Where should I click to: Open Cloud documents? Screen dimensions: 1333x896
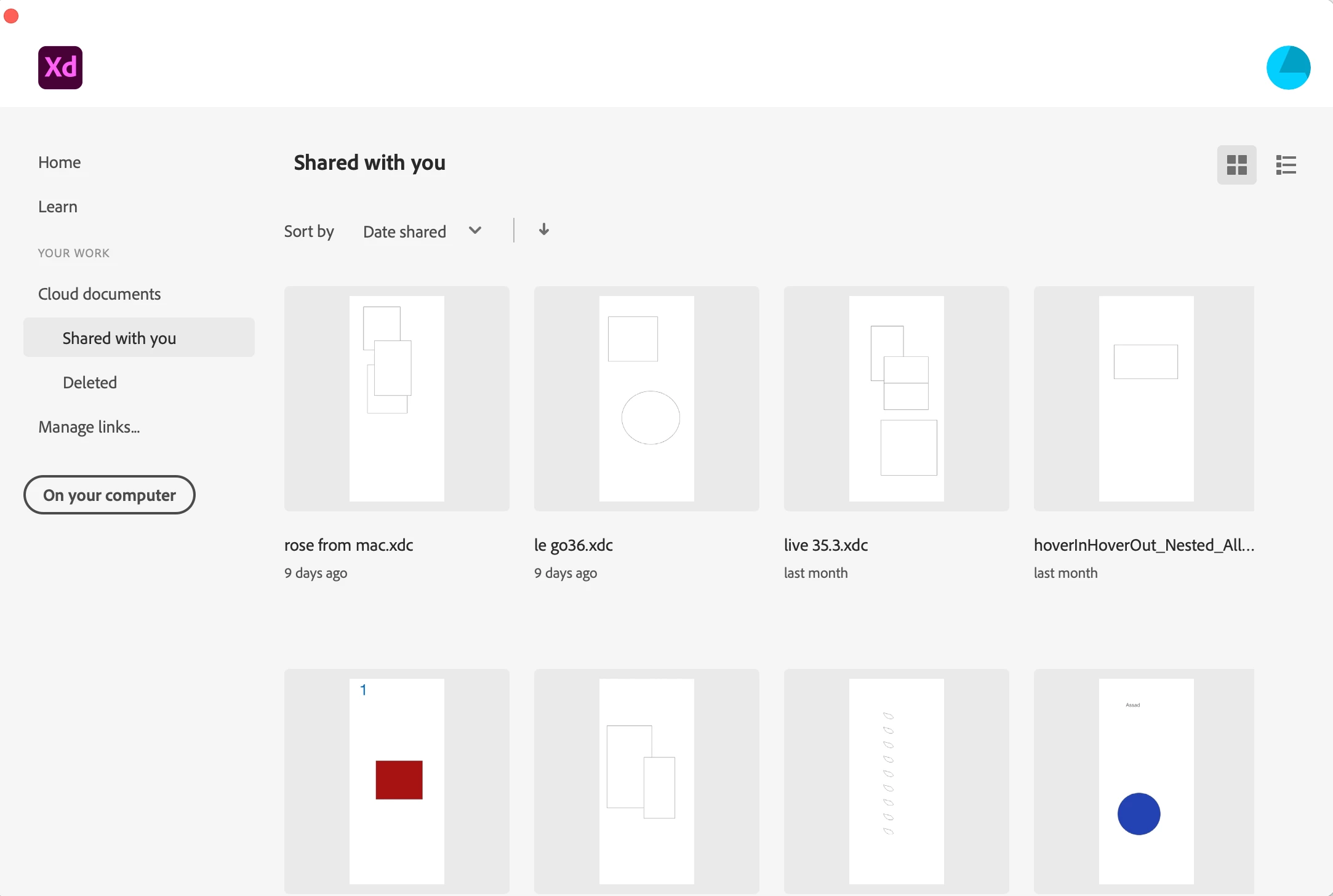pos(99,294)
